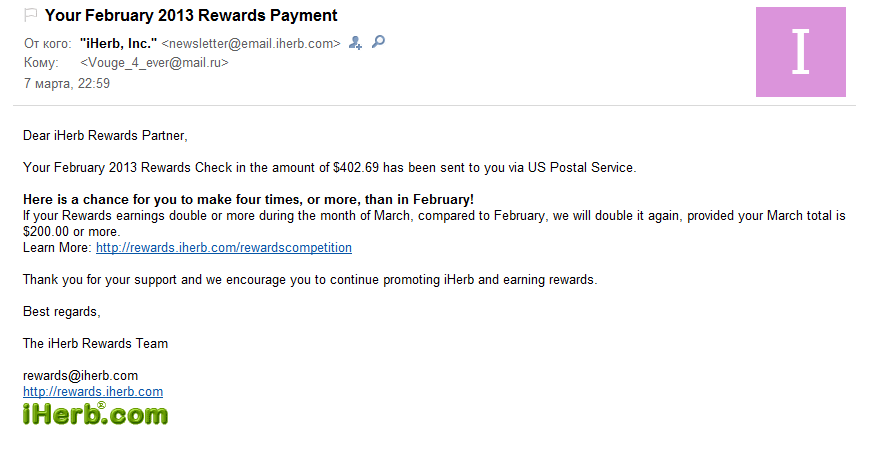Click the bold "Here is a chance" heading
870x461 pixels.
click(x=248, y=199)
